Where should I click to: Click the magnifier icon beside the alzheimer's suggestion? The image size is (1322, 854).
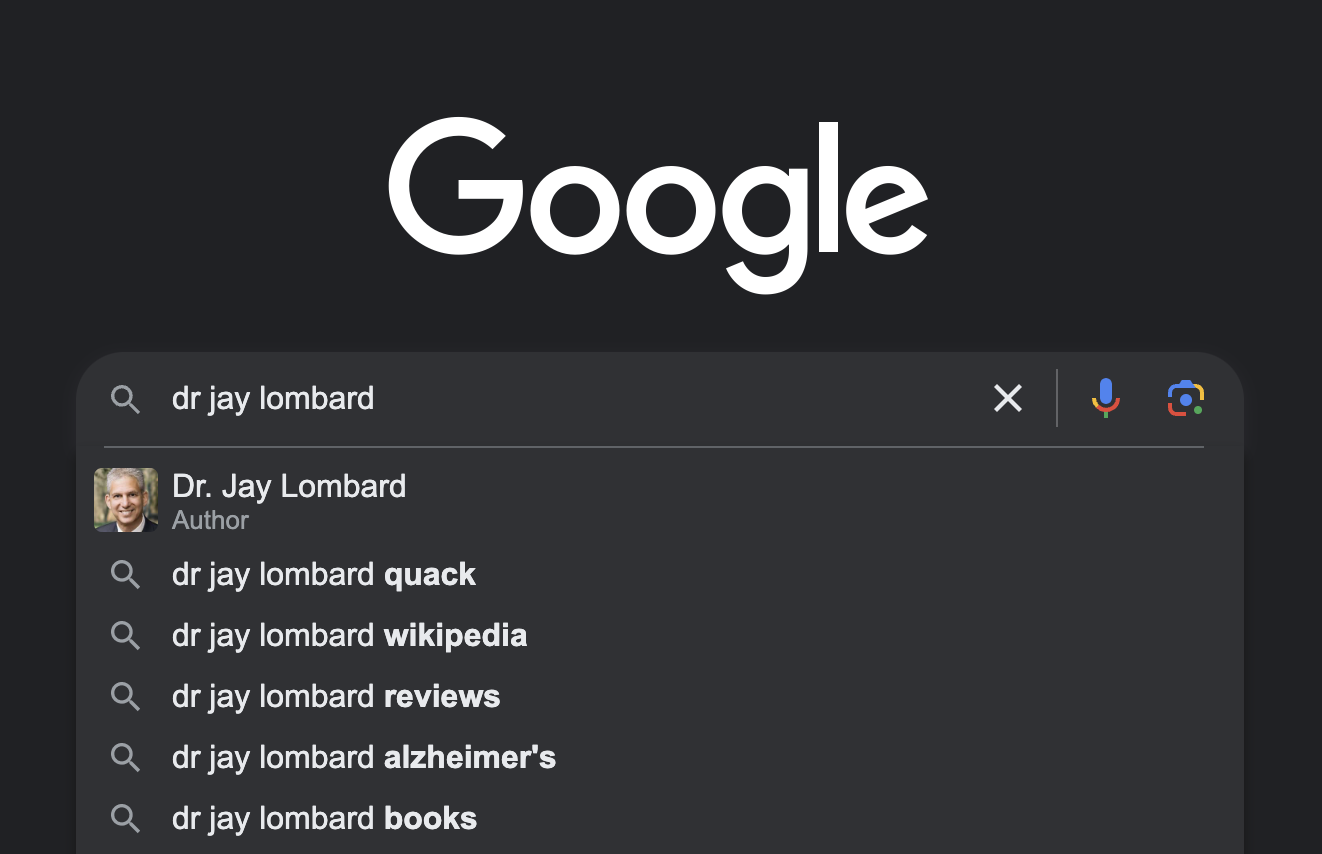coord(125,757)
